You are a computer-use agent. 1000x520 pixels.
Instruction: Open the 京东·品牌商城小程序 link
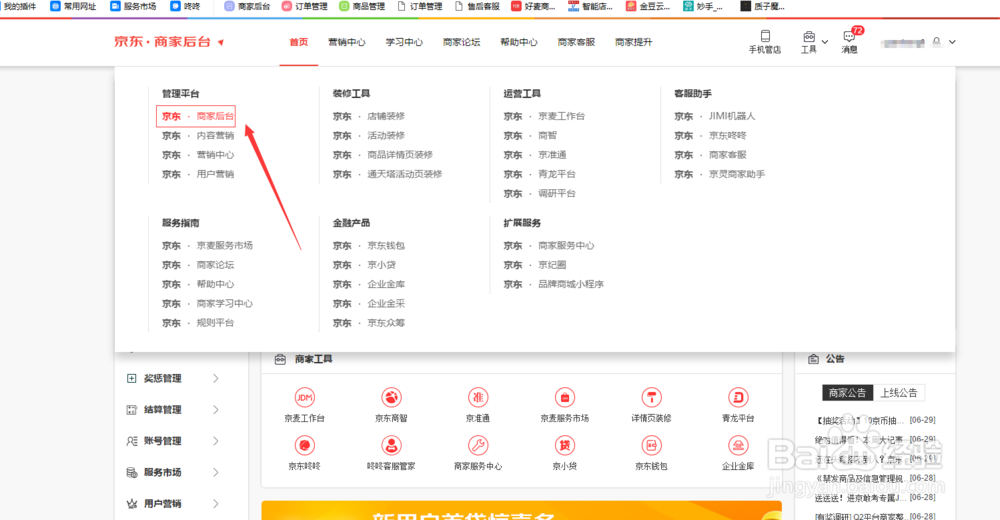[x=554, y=284]
